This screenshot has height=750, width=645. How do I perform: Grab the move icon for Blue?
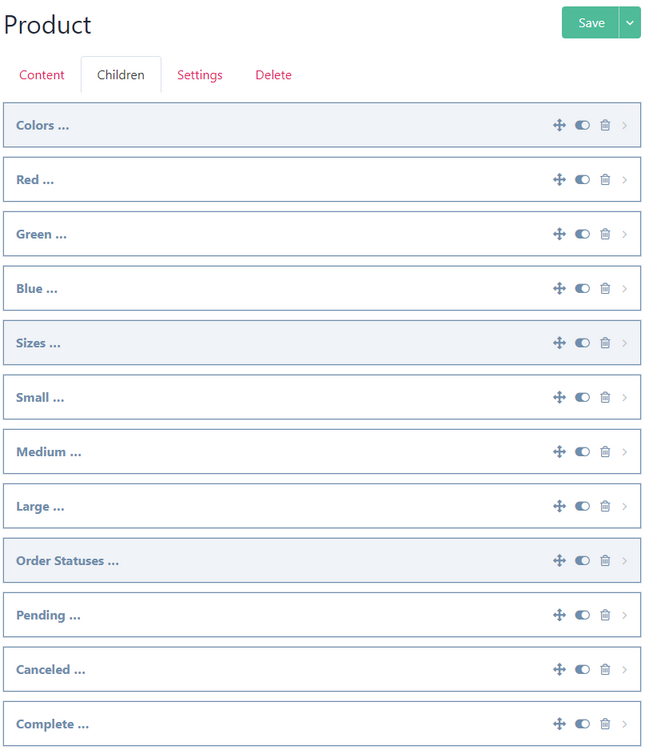point(559,289)
